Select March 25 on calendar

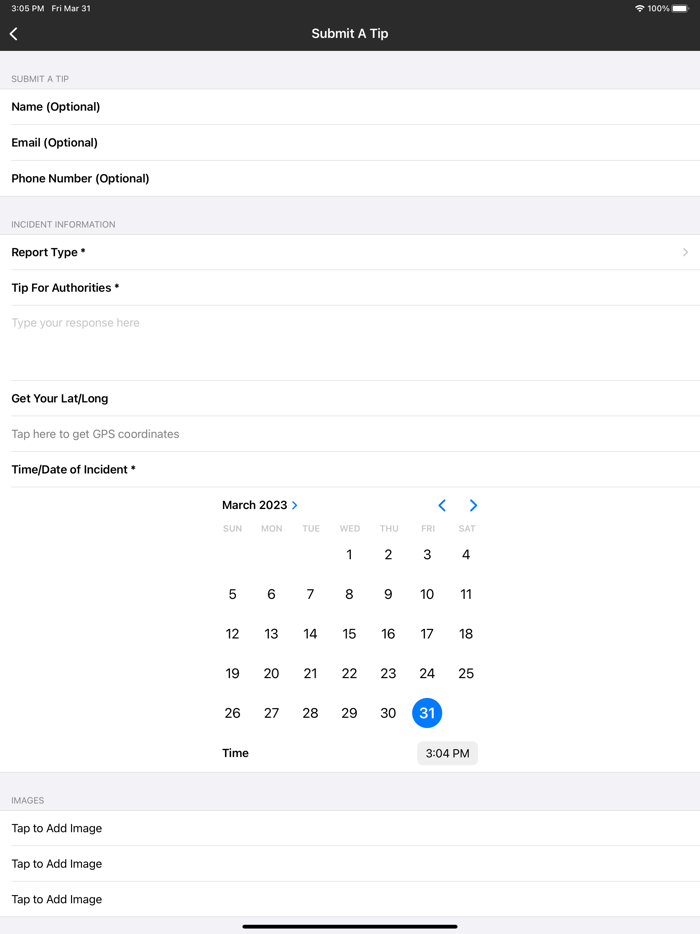click(x=466, y=673)
